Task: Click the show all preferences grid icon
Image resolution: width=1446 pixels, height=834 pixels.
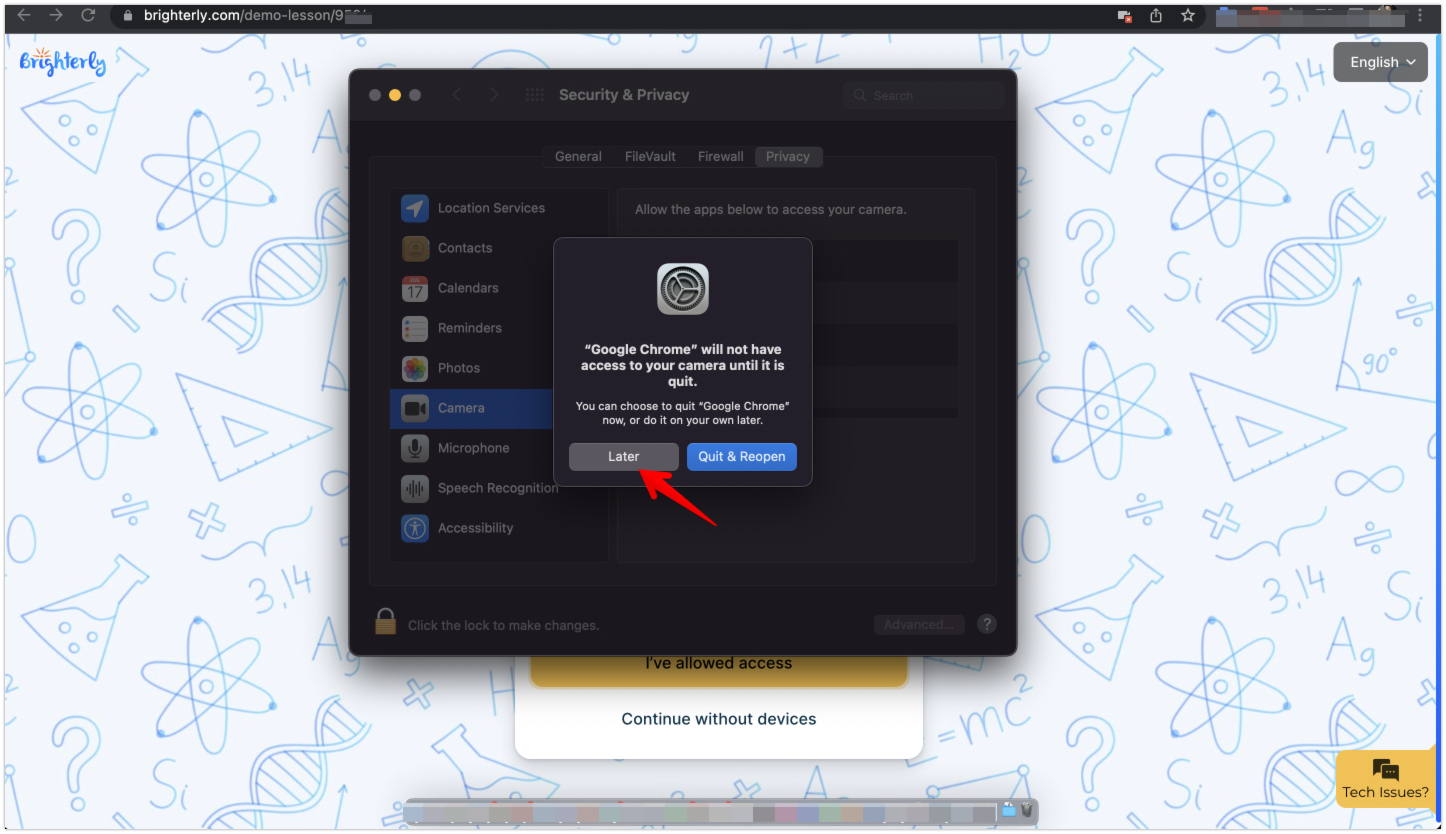Action: 535,95
